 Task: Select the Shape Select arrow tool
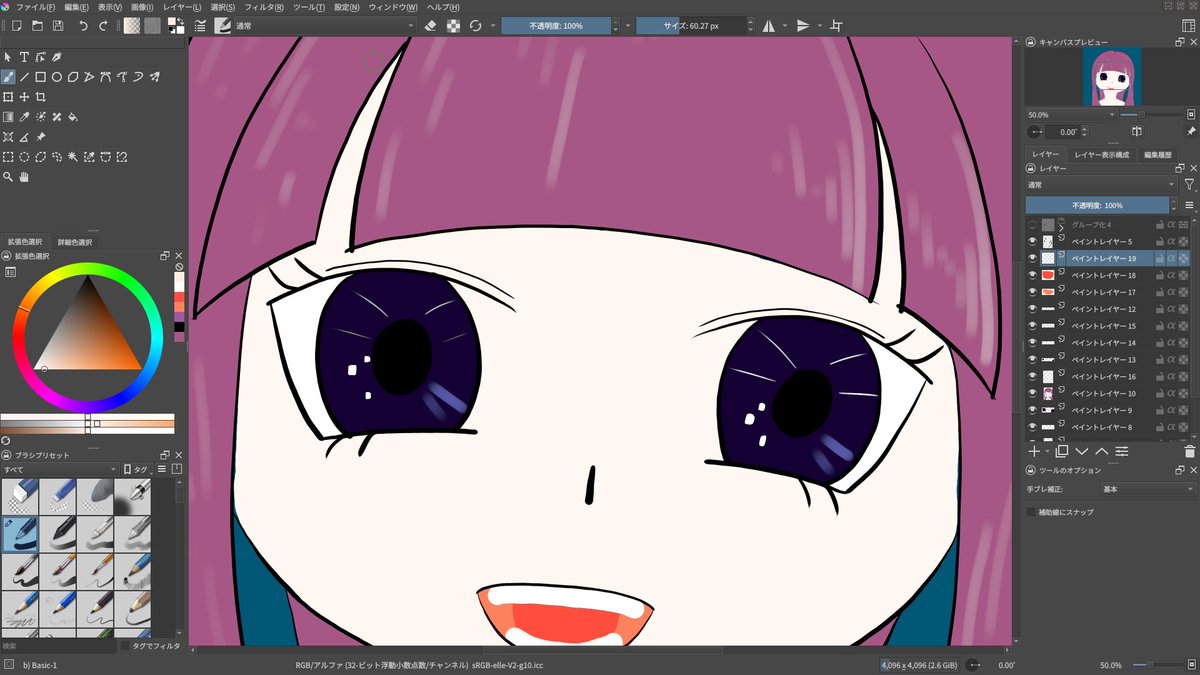(8, 57)
